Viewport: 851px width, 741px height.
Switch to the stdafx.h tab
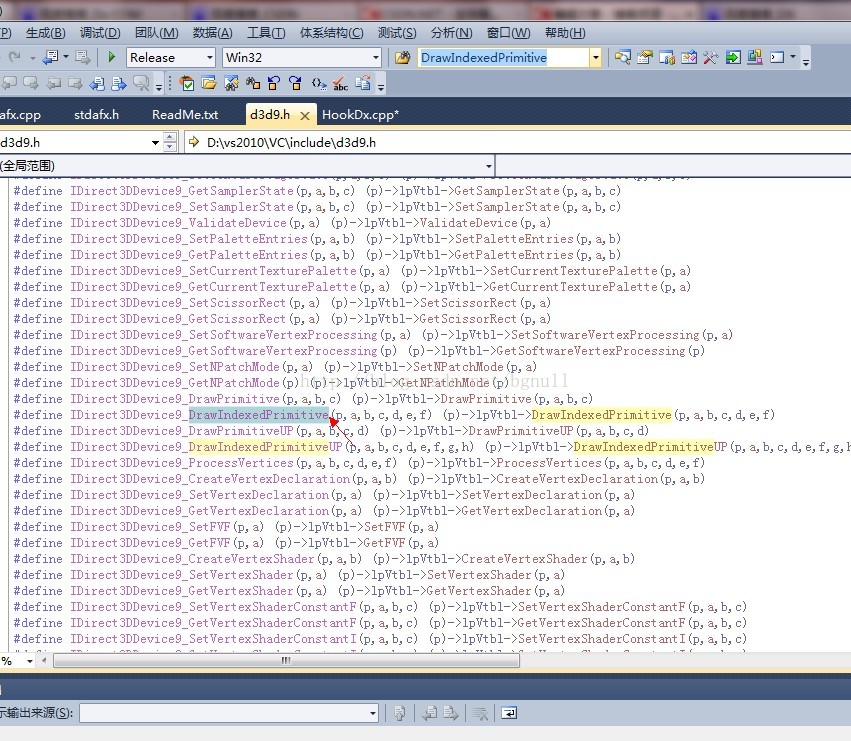click(x=97, y=115)
